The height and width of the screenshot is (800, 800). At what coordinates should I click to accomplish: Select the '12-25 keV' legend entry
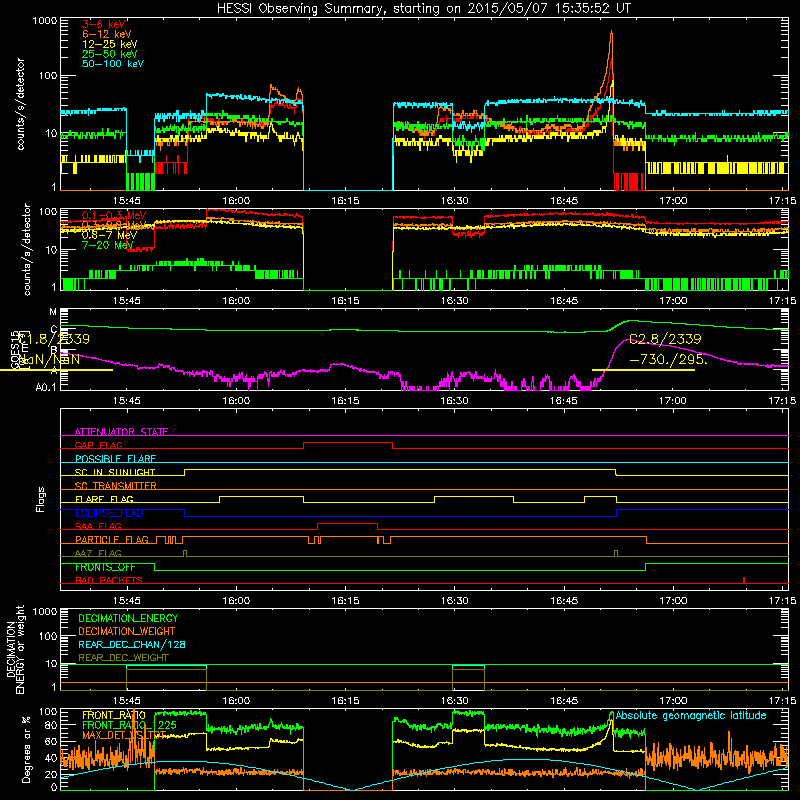[x=110, y=44]
